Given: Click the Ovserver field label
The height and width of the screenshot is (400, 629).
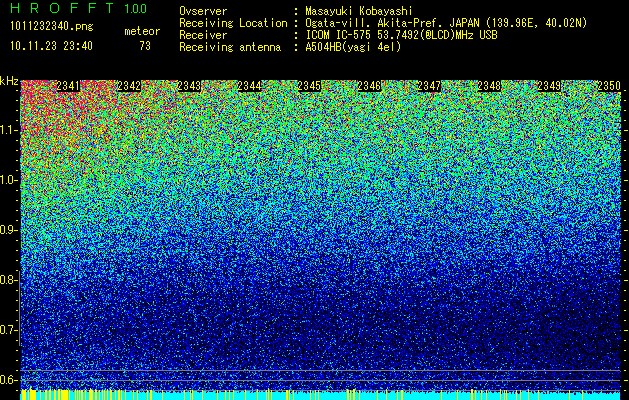Looking at the screenshot, I should pyautogui.click(x=203, y=11).
